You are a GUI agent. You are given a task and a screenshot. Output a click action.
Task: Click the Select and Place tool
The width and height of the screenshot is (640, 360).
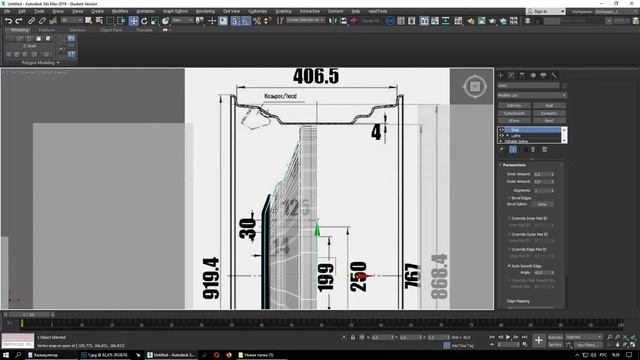165,20
